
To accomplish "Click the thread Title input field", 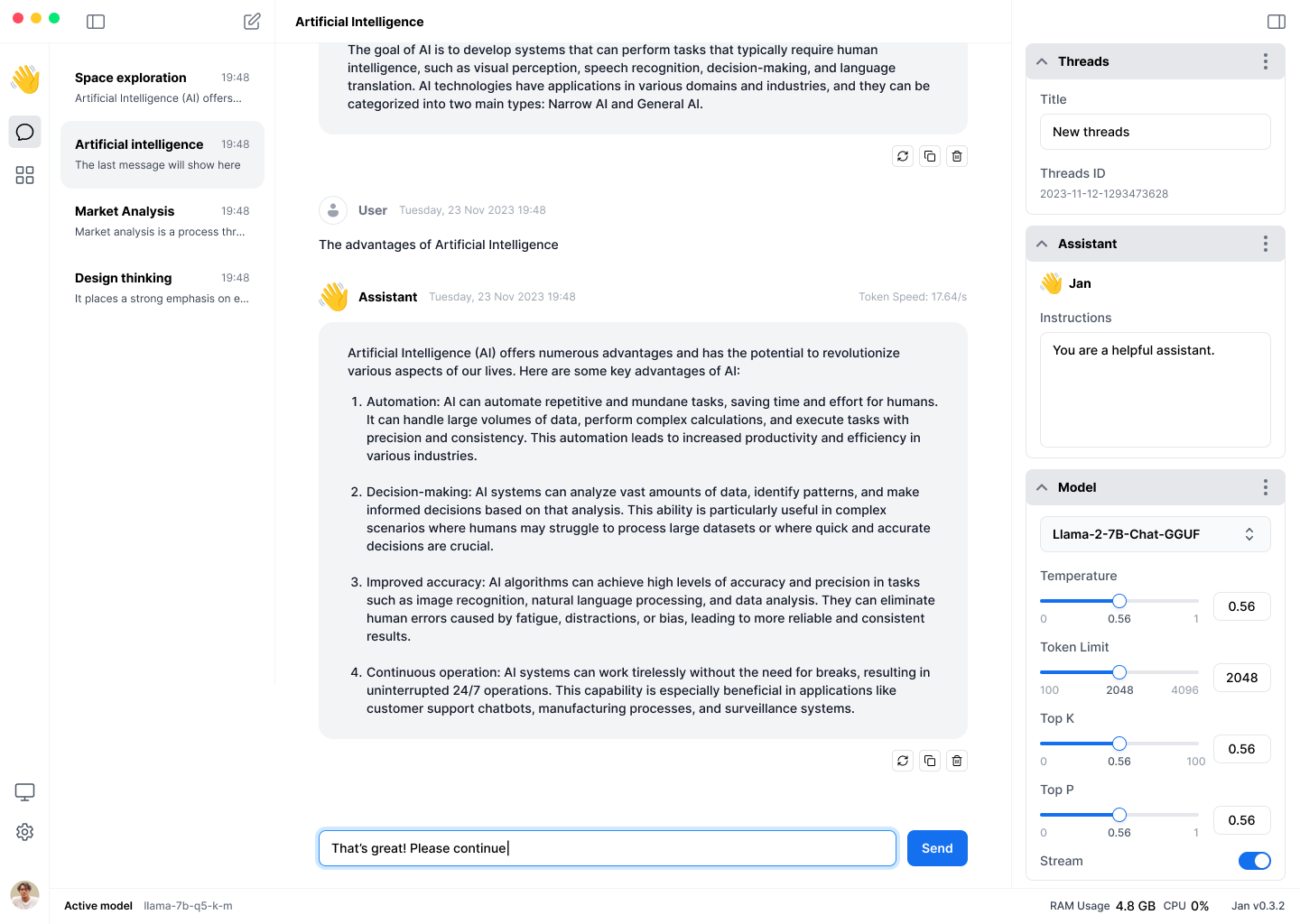I will (1155, 132).
